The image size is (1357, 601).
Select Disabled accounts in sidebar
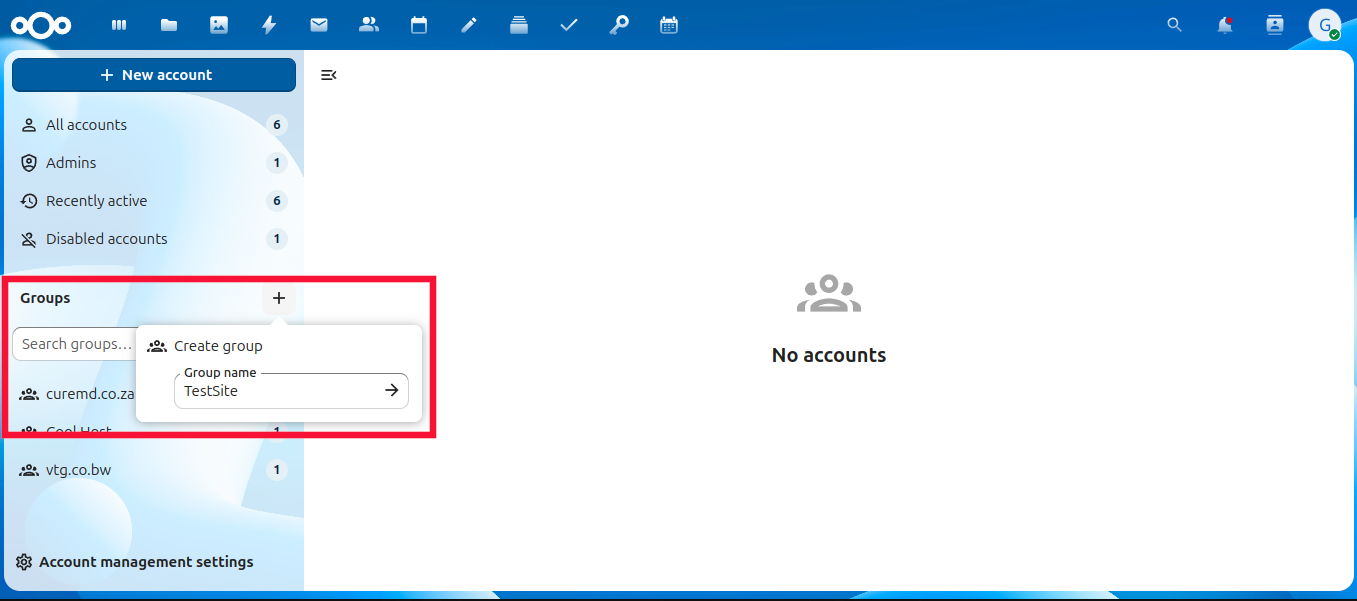154,239
